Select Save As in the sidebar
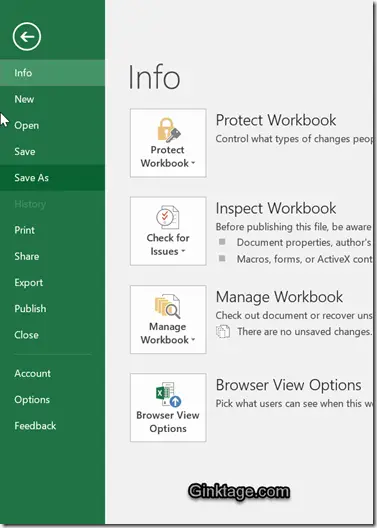Image resolution: width=377 pixels, height=528 pixels. point(52,177)
